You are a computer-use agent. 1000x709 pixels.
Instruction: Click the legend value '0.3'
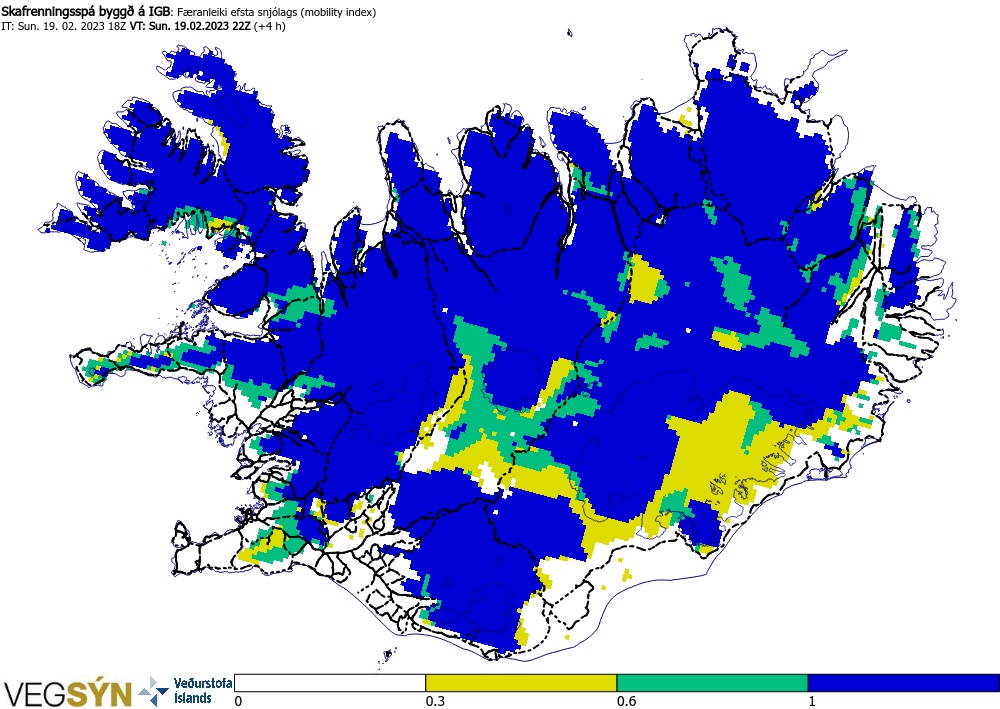point(435,701)
